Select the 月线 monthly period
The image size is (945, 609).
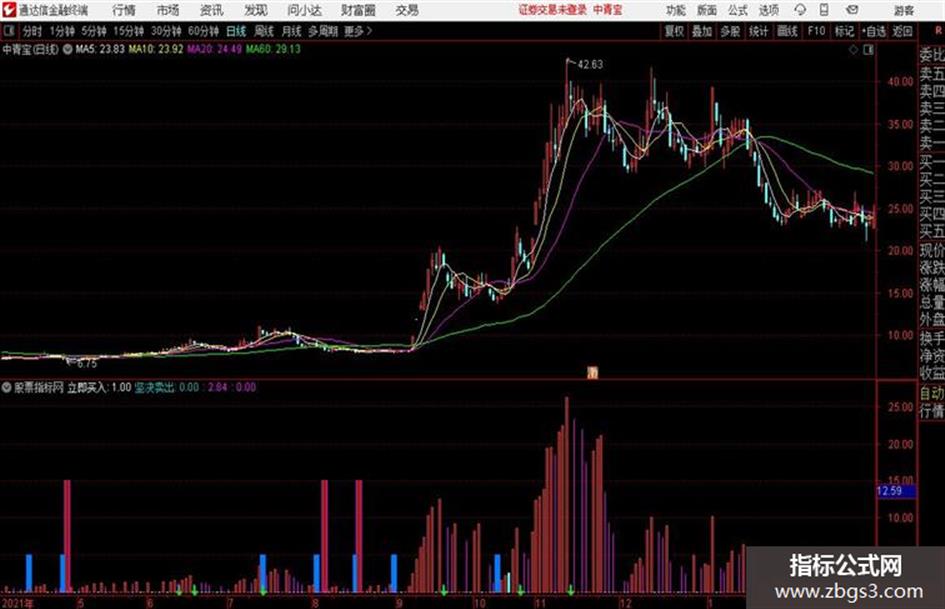click(x=292, y=31)
